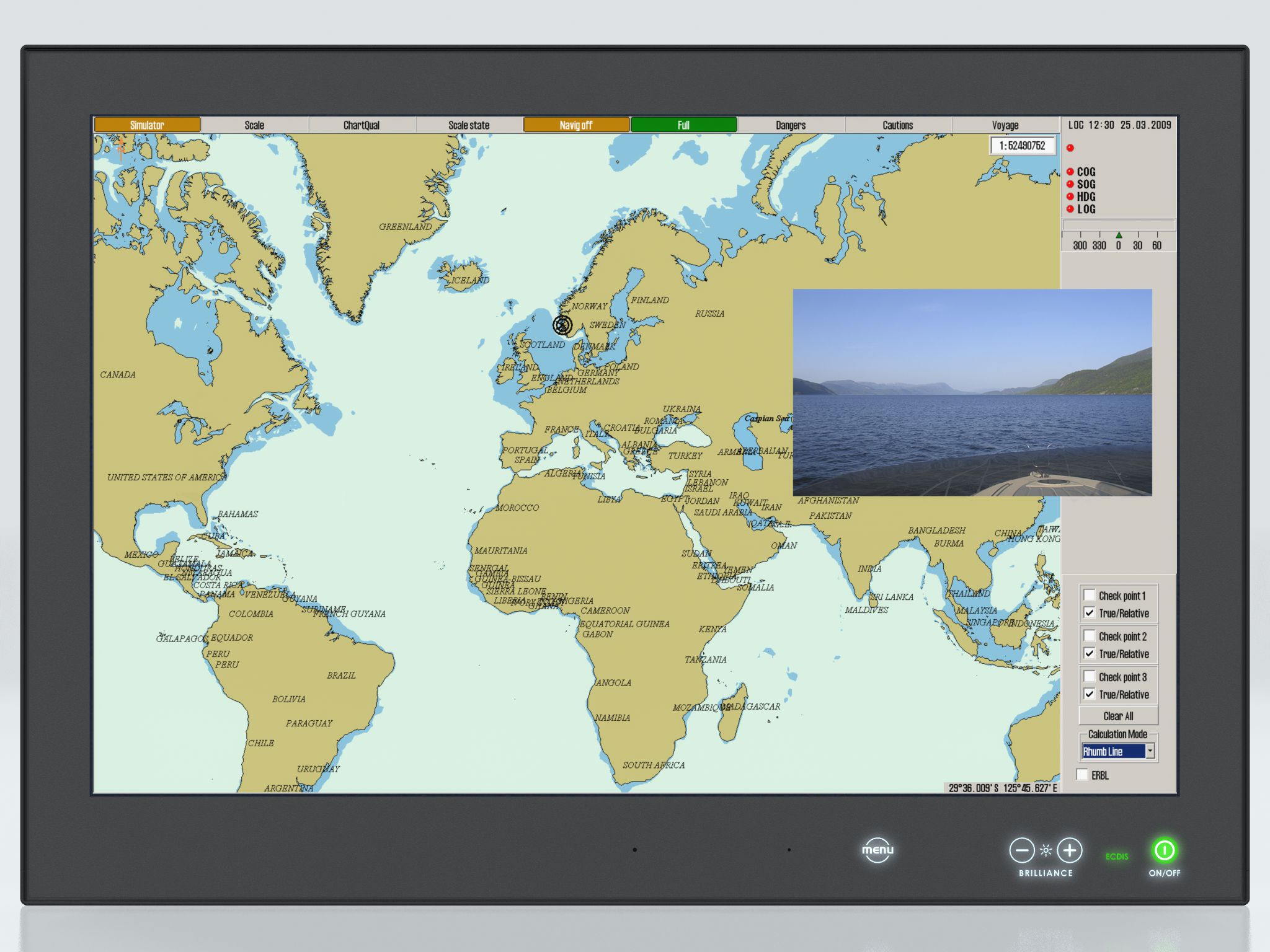Decrease brilliance with the minus button
Screen dimensions: 1270x952
tap(1022, 850)
